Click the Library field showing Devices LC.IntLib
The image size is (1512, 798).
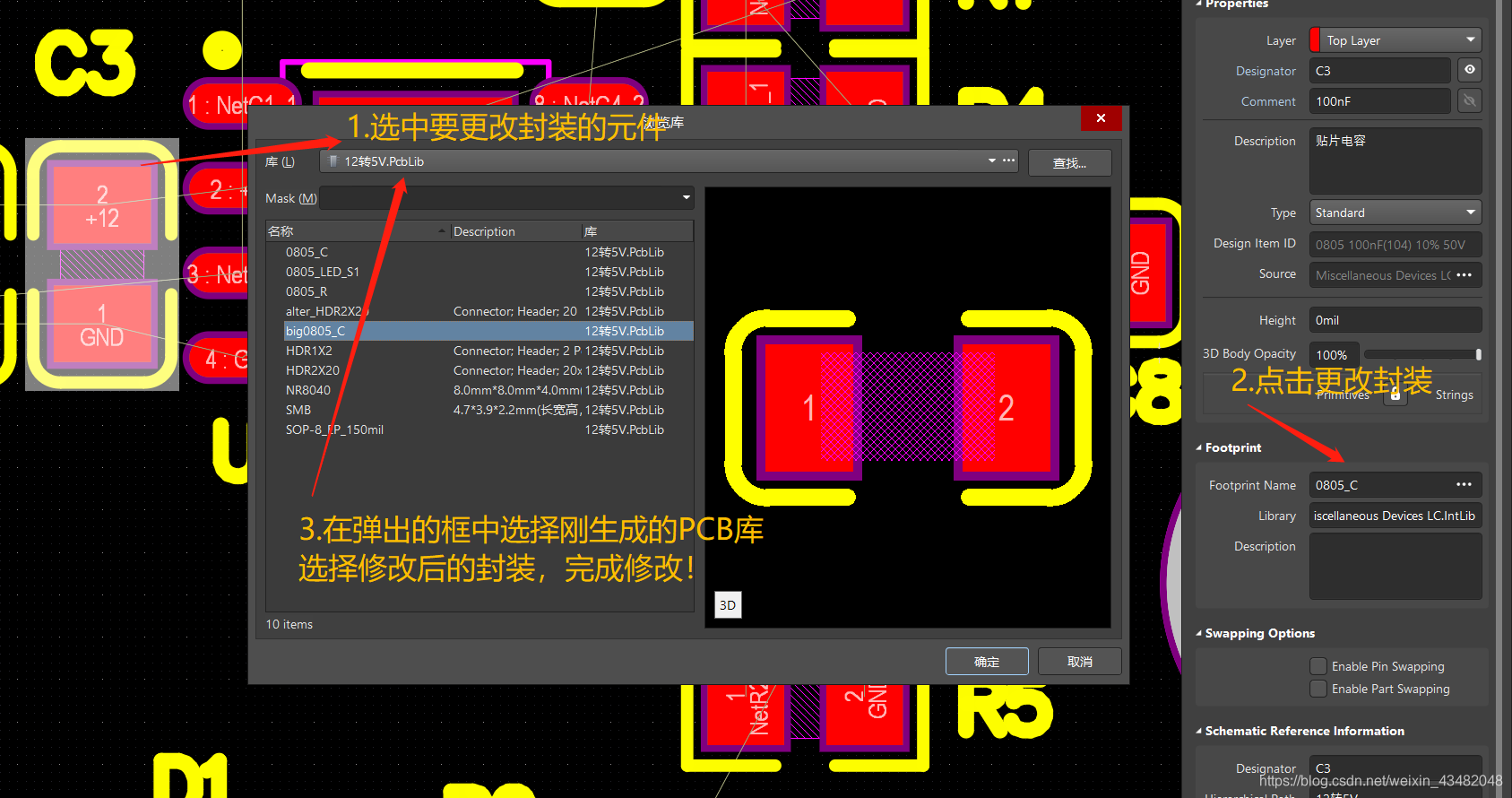click(1395, 516)
